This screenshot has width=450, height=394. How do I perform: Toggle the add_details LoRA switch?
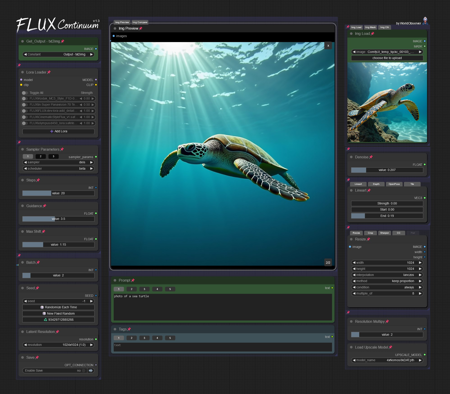(25, 111)
